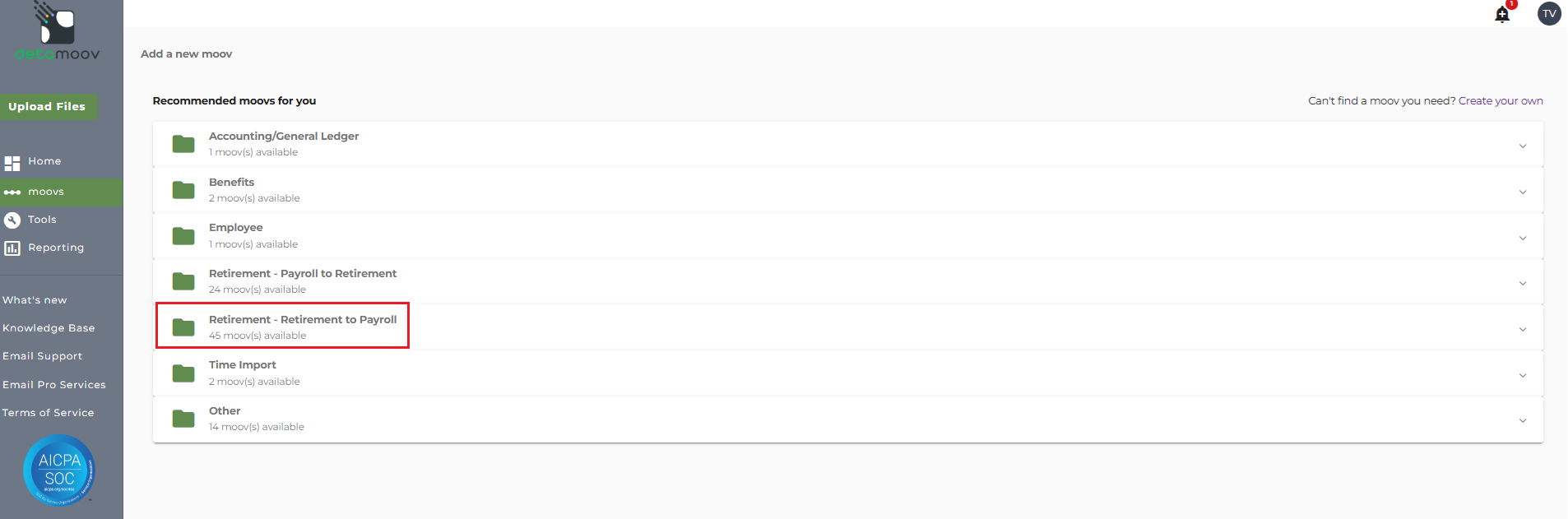Expand Retirement - Payroll to Retirement chevron
This screenshot has width=1568, height=519.
(x=1523, y=283)
